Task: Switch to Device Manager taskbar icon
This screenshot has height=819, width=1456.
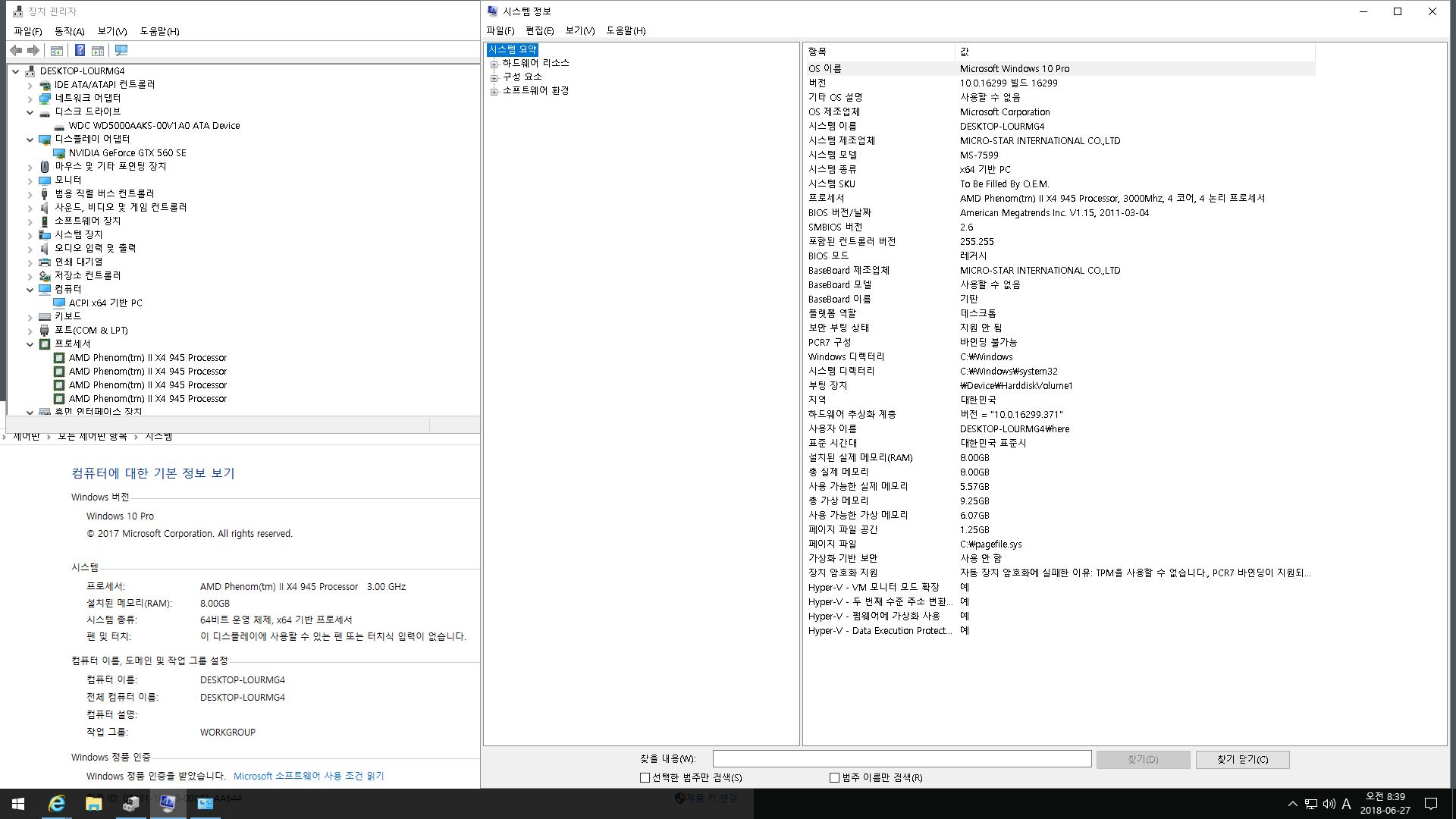Action: point(130,804)
